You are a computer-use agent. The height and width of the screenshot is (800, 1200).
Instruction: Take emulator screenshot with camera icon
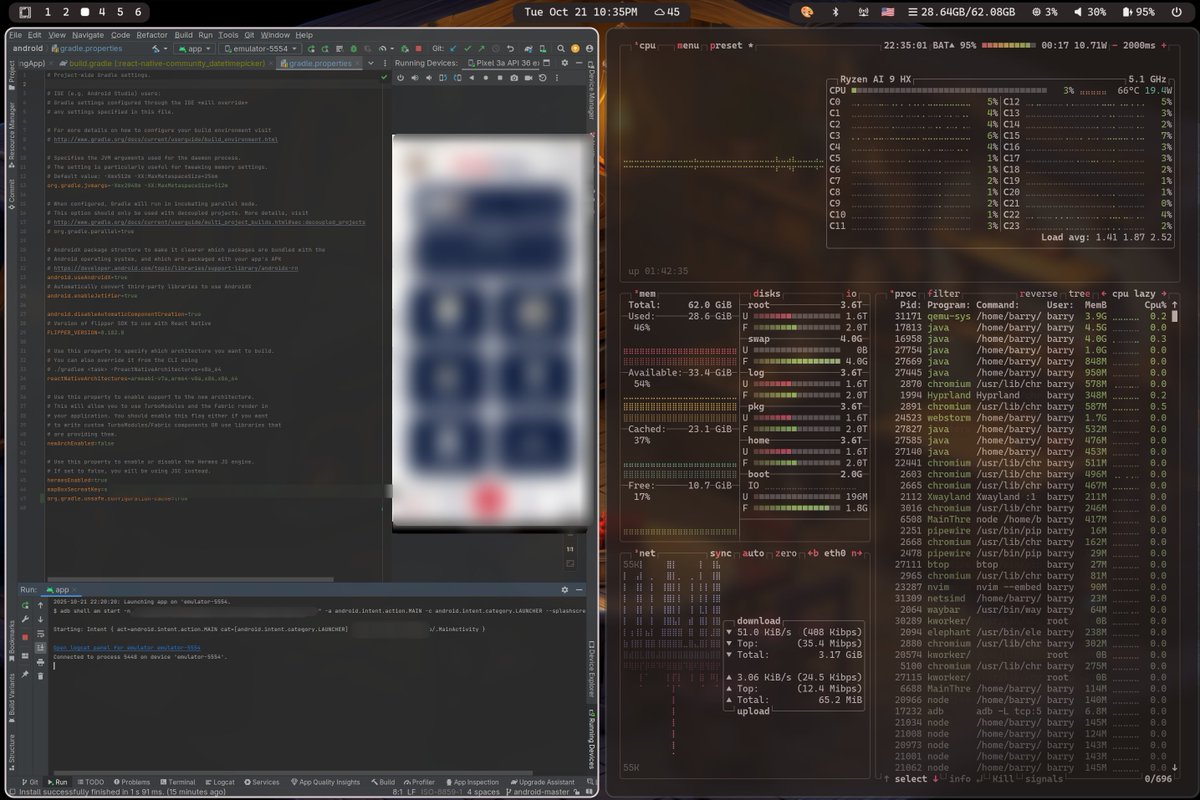point(514,78)
